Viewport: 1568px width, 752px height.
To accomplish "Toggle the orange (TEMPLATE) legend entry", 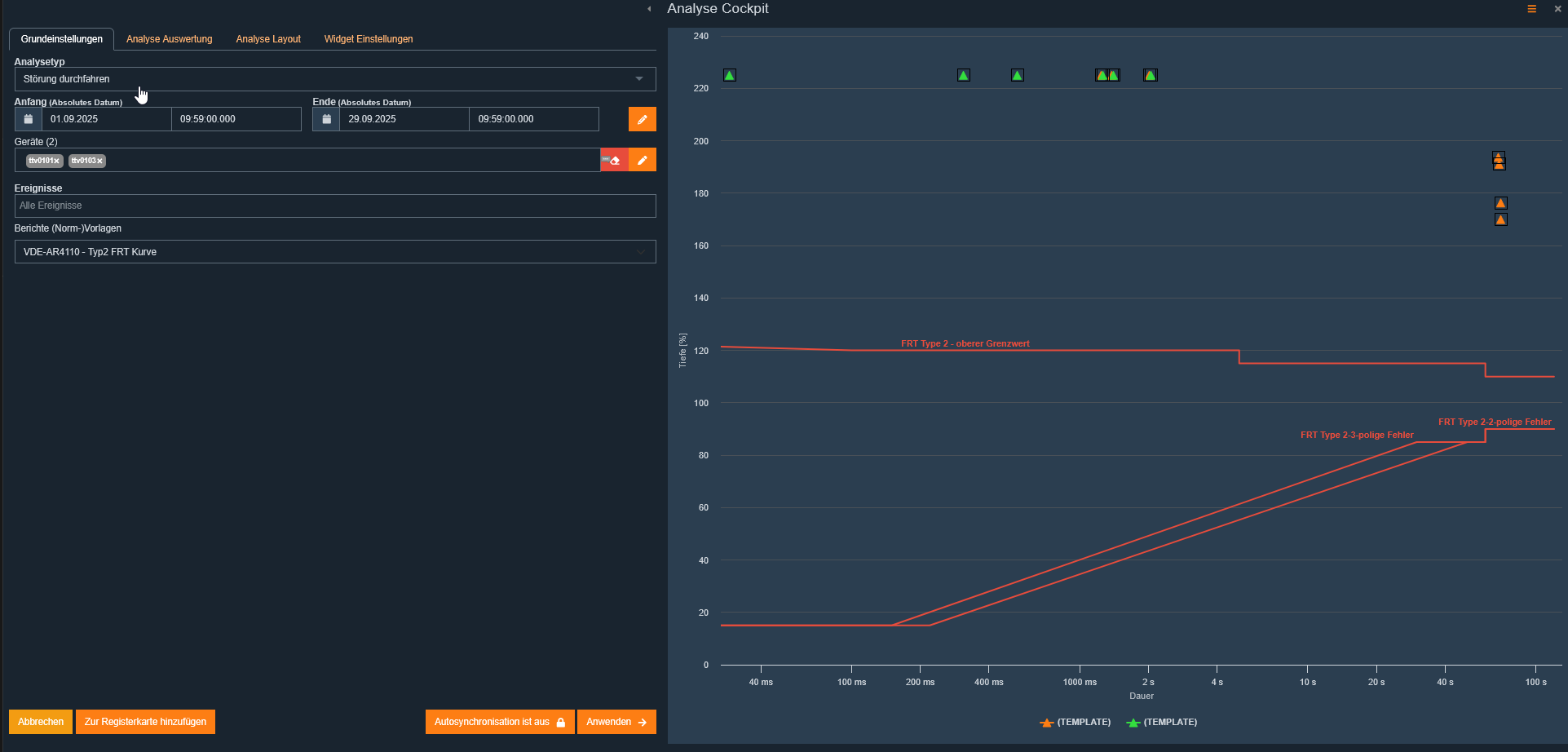I will click(x=1075, y=722).
